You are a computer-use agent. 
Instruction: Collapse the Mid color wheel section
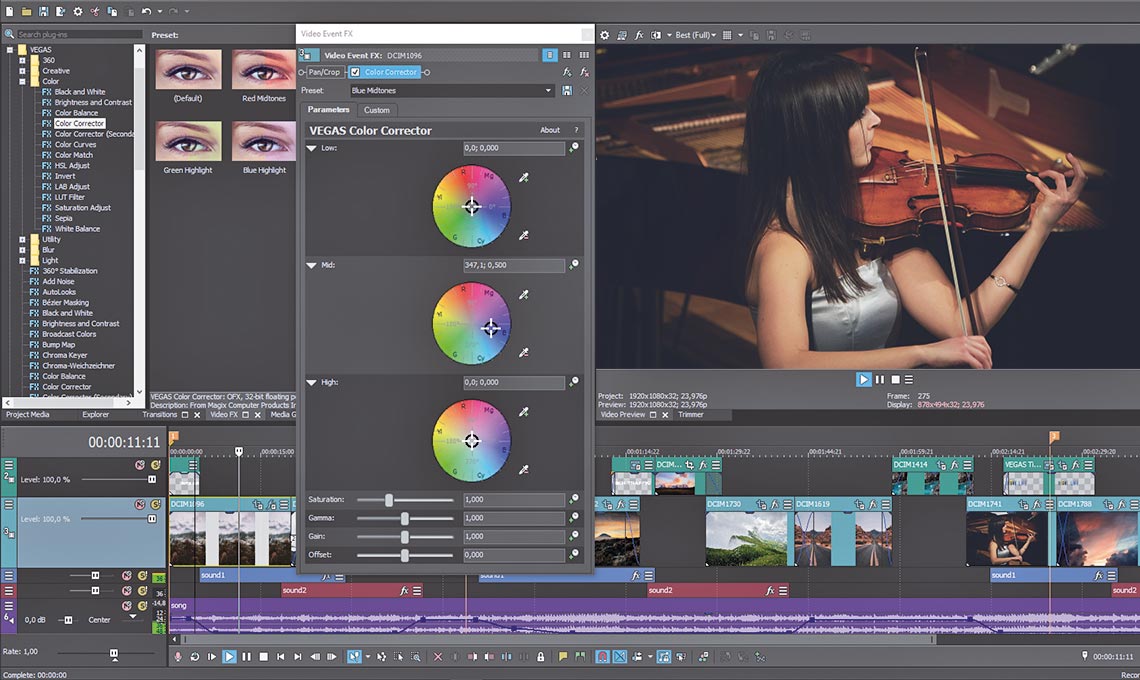pyautogui.click(x=312, y=265)
